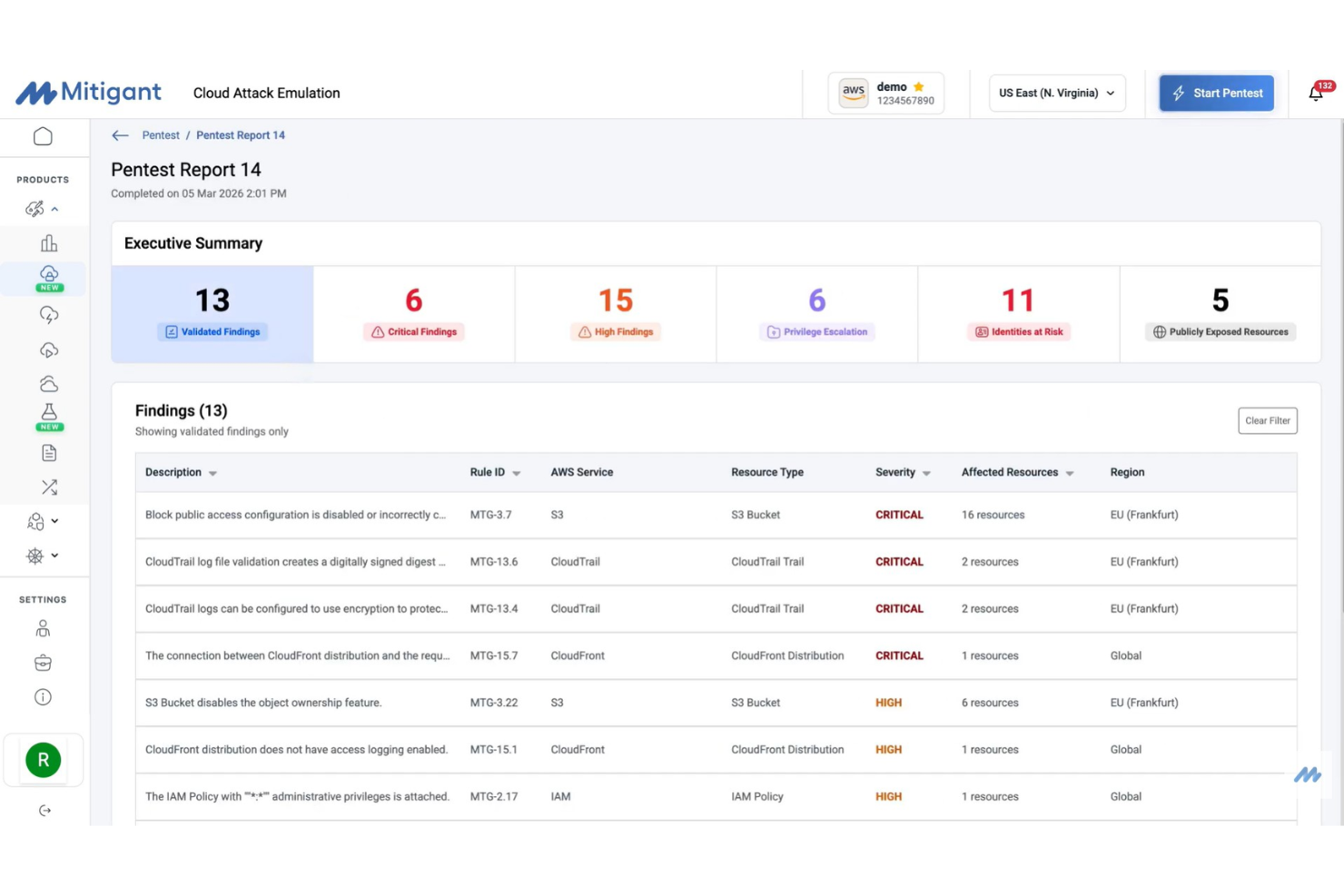This screenshot has width=1344, height=896.
Task: Open the info circle icon in sidebar
Action: pyautogui.click(x=43, y=697)
